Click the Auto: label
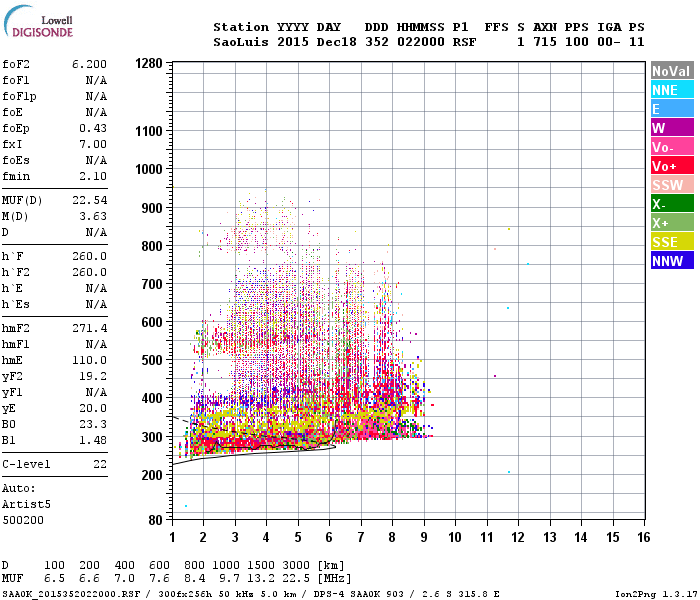The height and width of the screenshot is (600, 700). pos(19,488)
